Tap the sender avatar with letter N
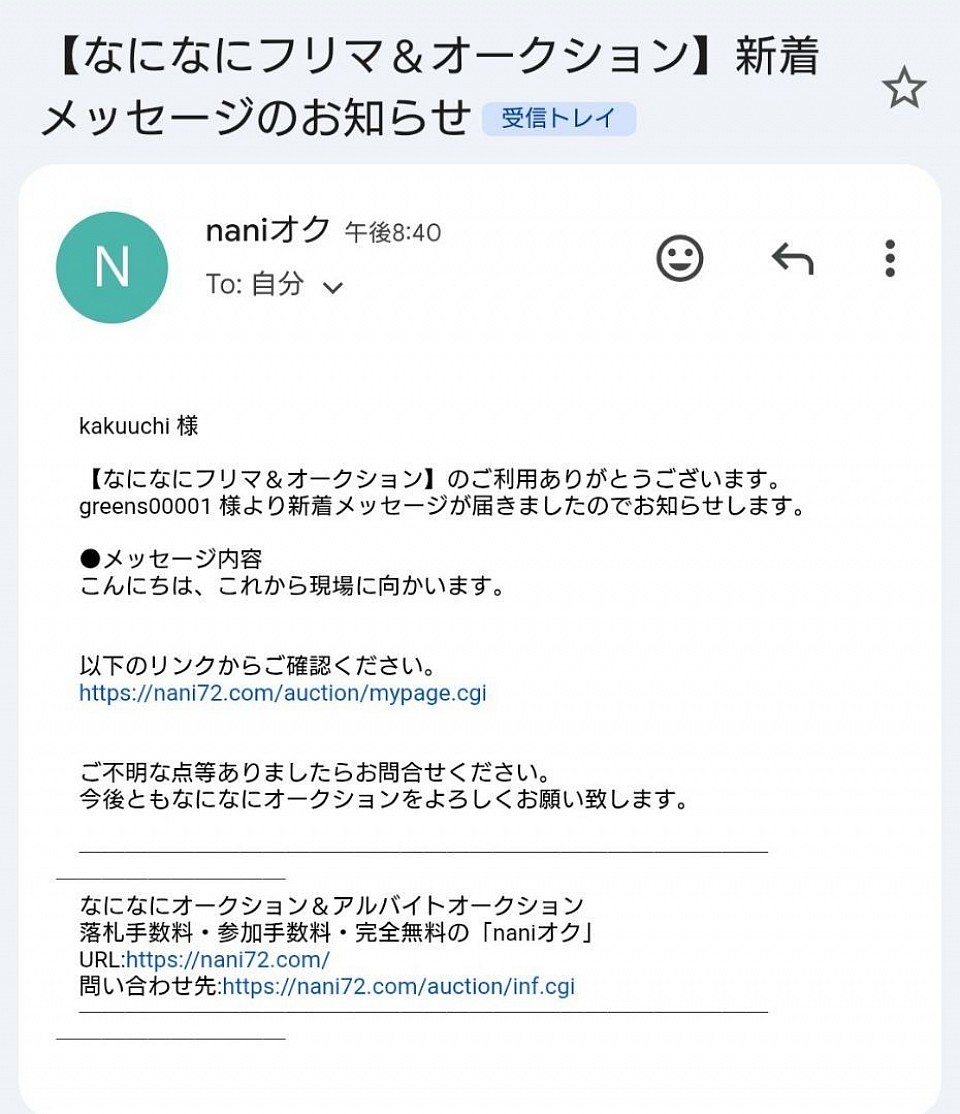Screen dimensions: 960x1114 111,268
